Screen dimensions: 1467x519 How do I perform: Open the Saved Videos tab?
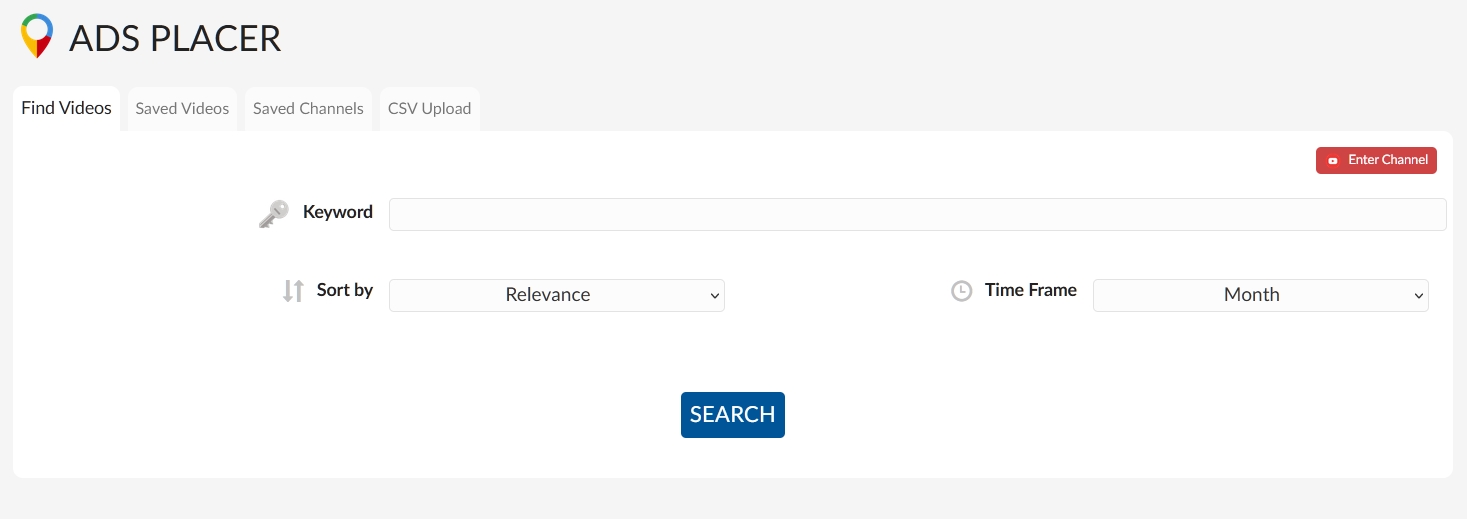point(182,109)
